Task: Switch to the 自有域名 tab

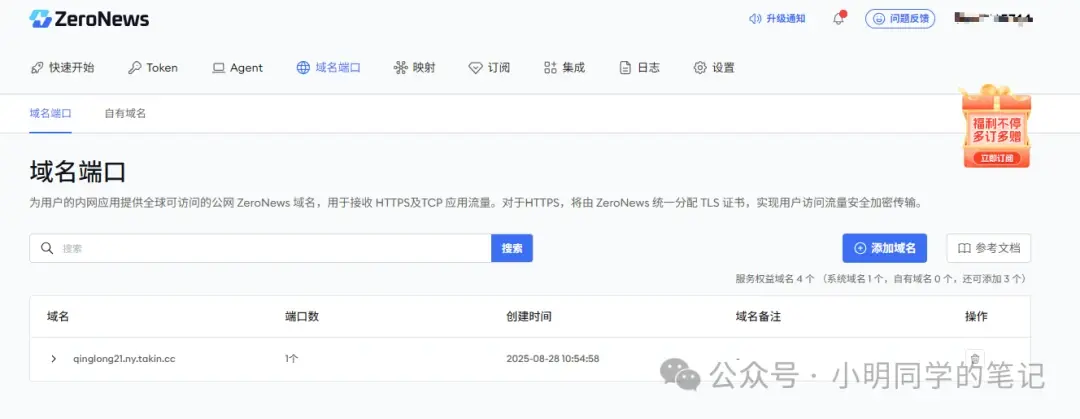Action: click(125, 113)
